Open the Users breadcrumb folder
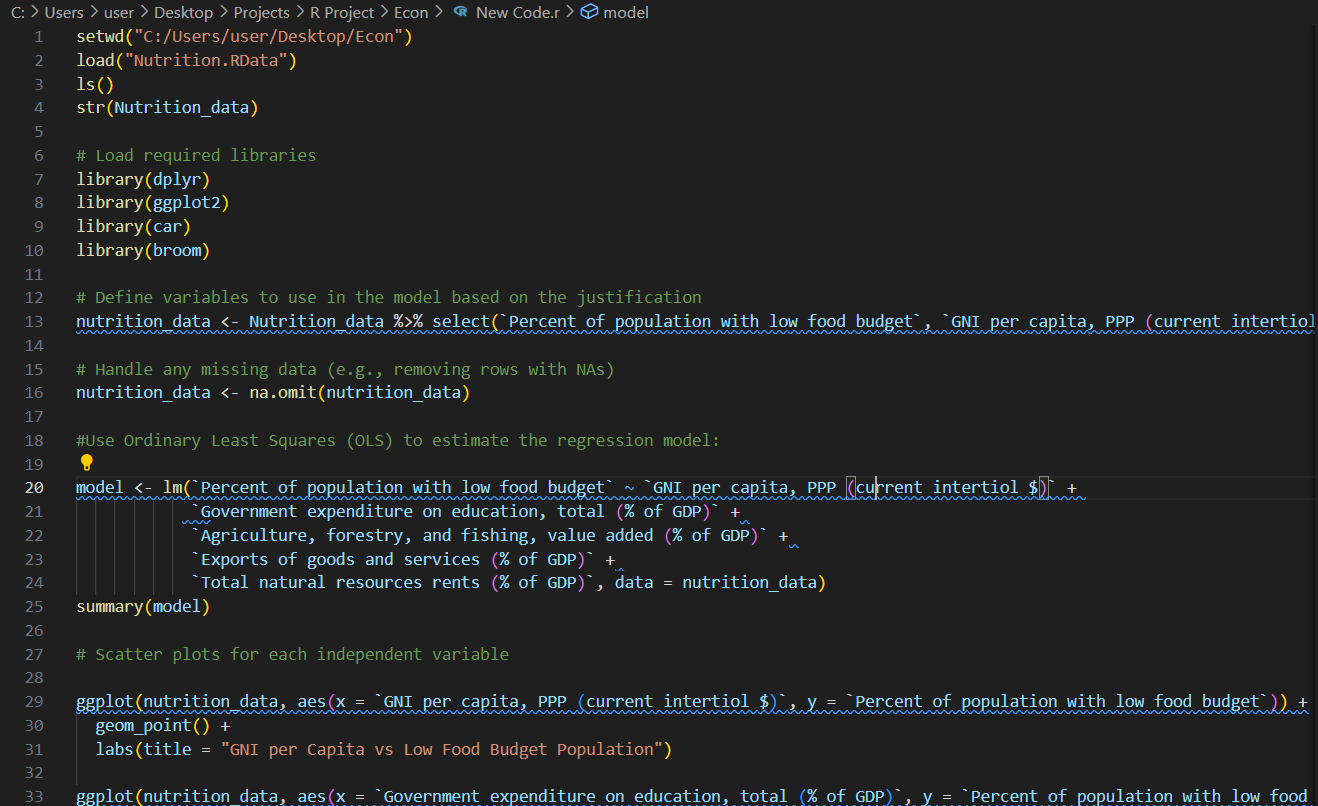 (64, 12)
